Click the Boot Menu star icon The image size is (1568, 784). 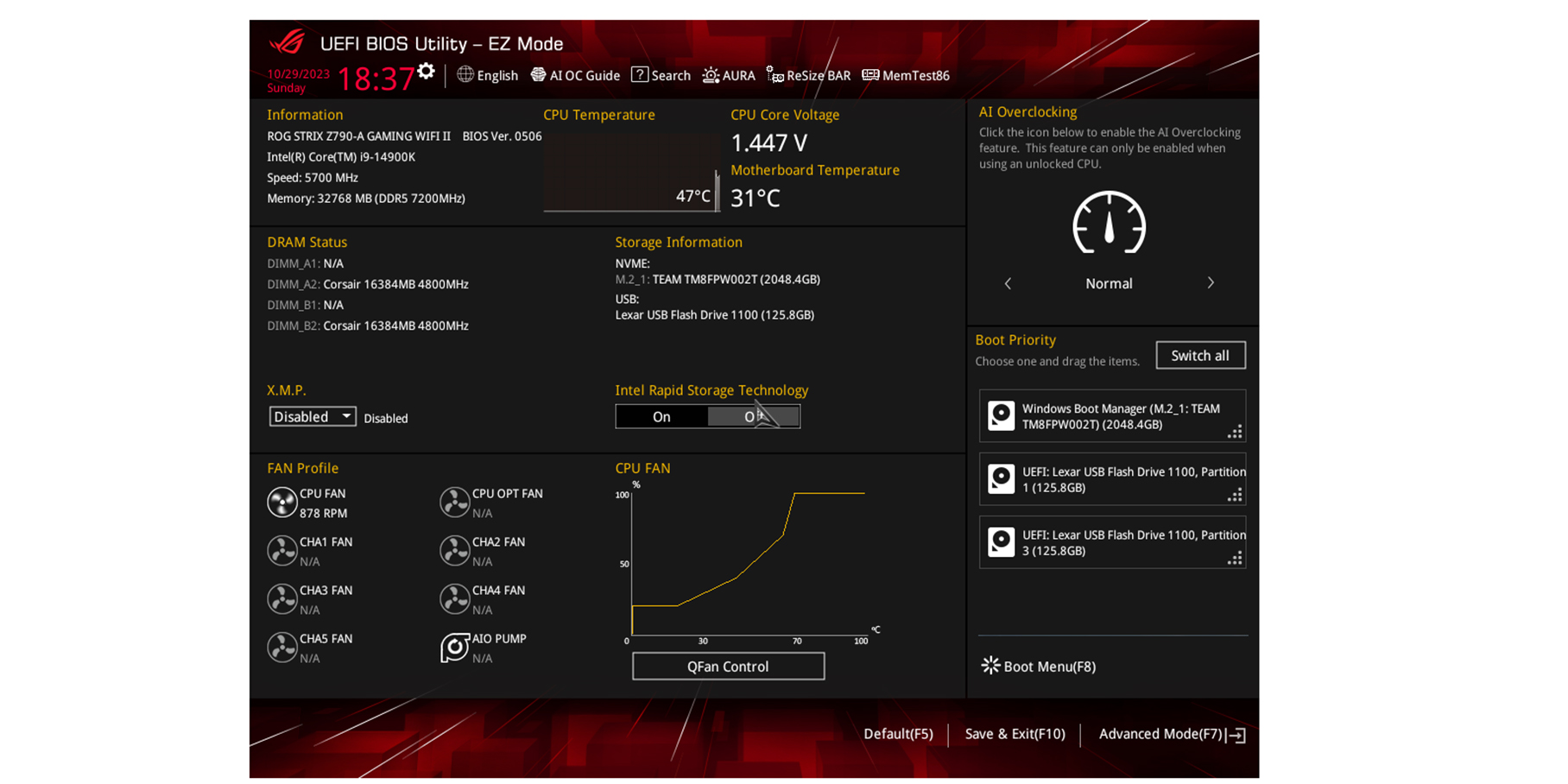(x=990, y=665)
